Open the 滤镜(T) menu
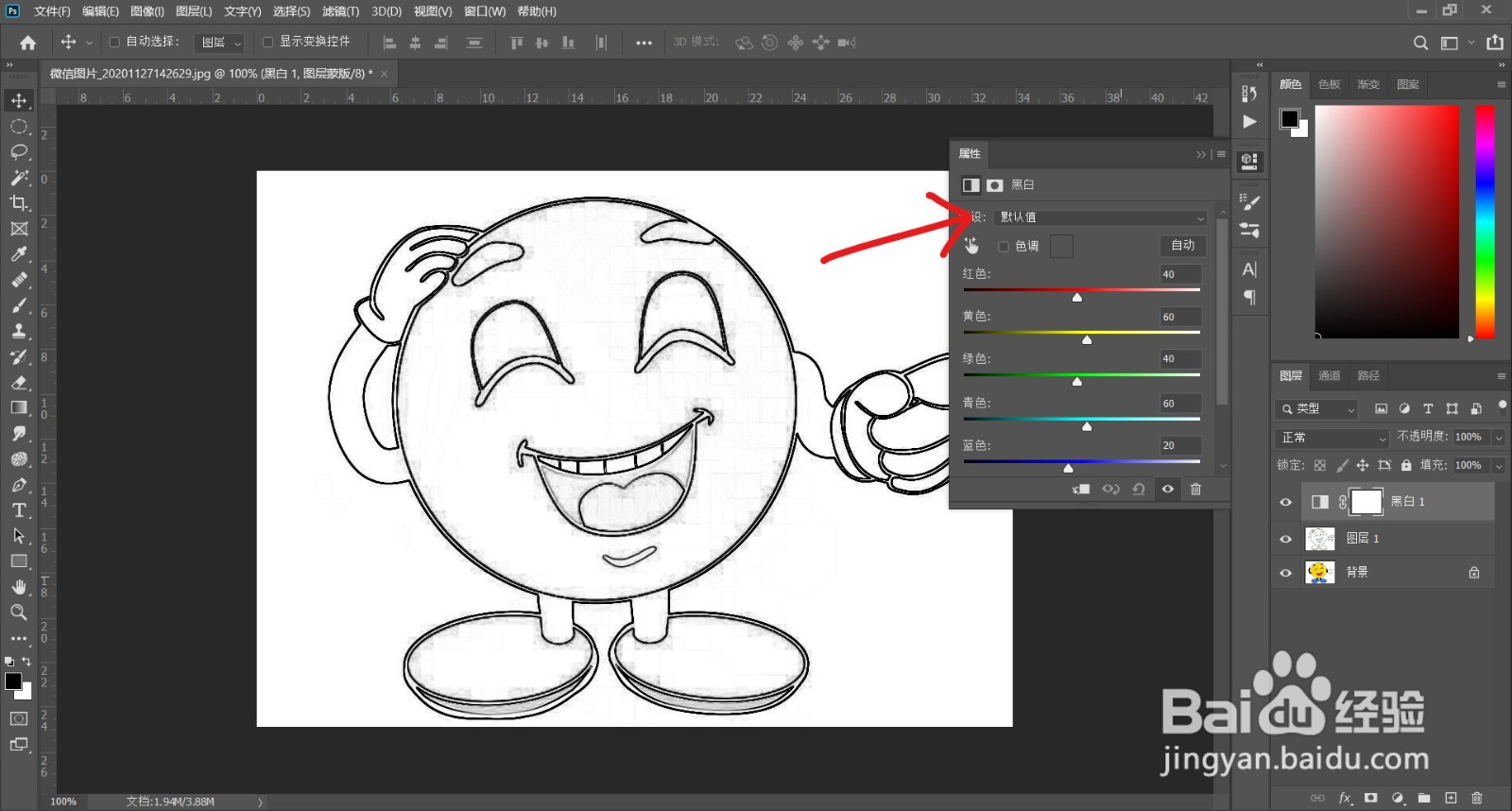 340,11
